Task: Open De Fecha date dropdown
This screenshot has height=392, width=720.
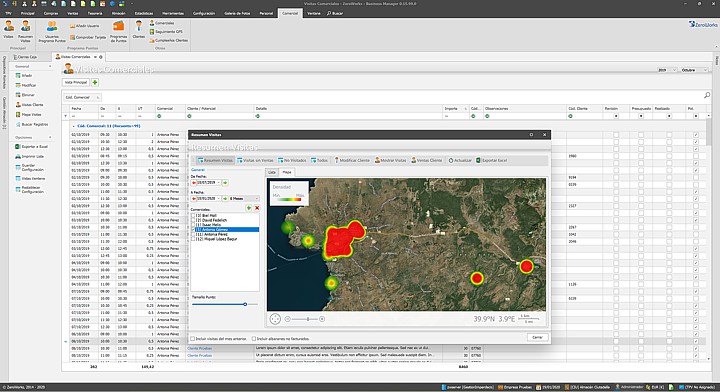Action: (x=219, y=183)
